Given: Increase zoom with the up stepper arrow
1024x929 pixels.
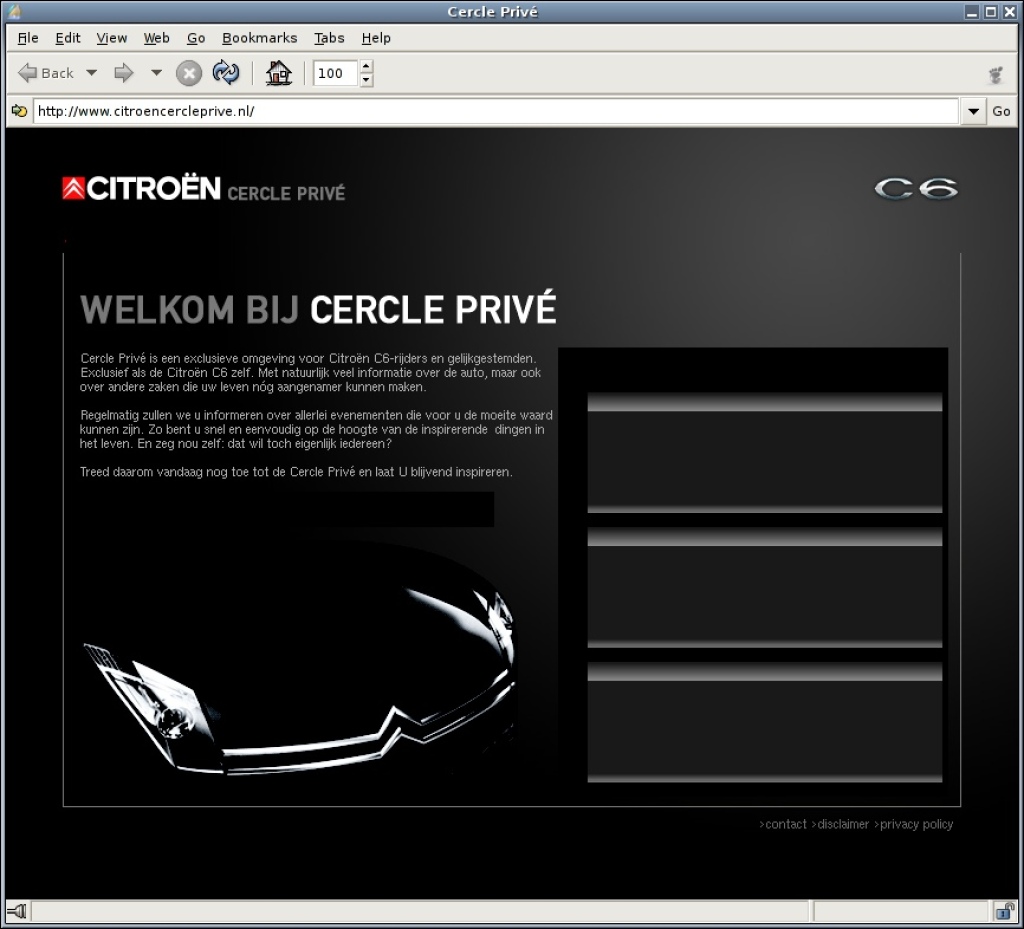Looking at the screenshot, I should (366, 66).
